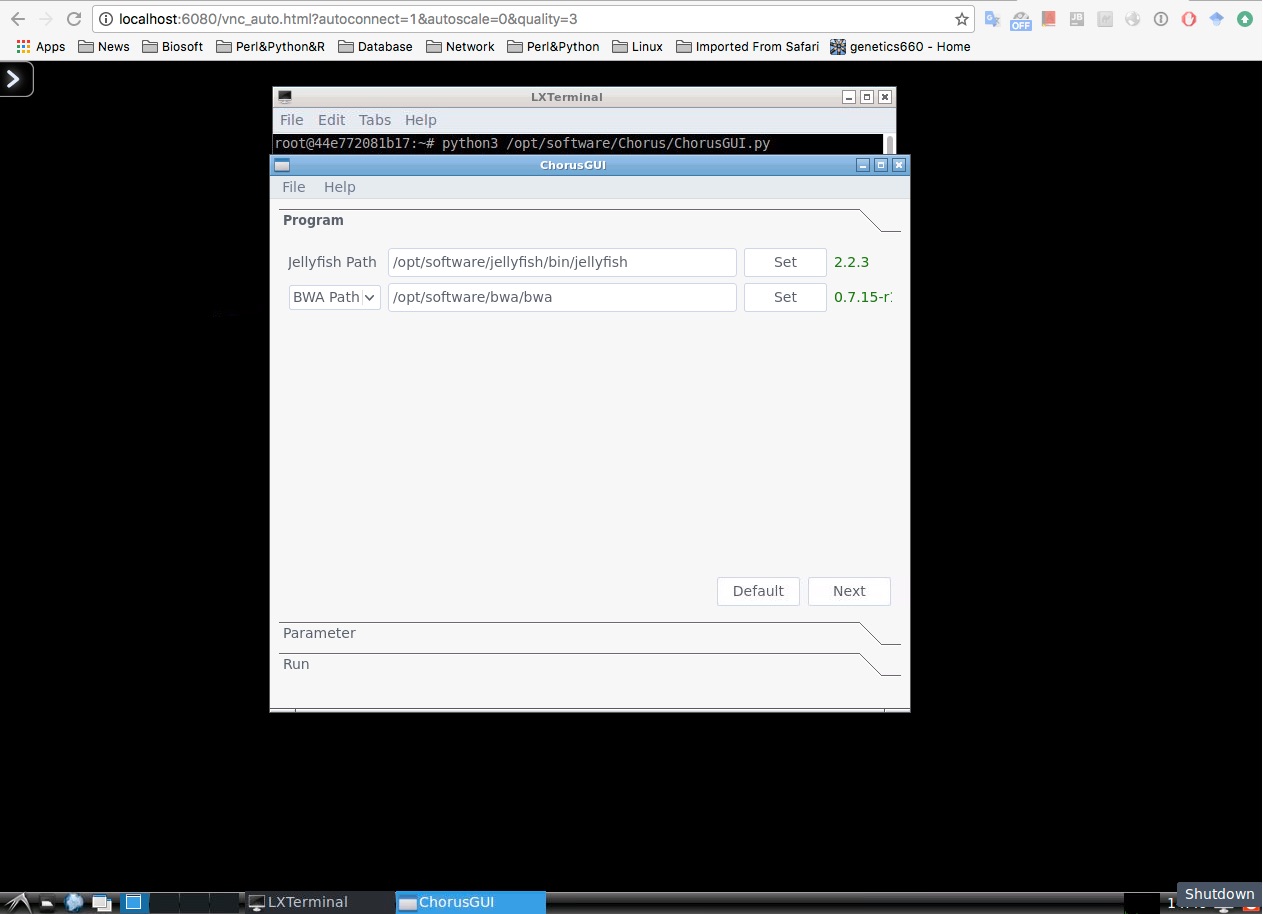Click the LXTerminal window icon
Image resolution: width=1263 pixels, height=914 pixels.
(285, 97)
